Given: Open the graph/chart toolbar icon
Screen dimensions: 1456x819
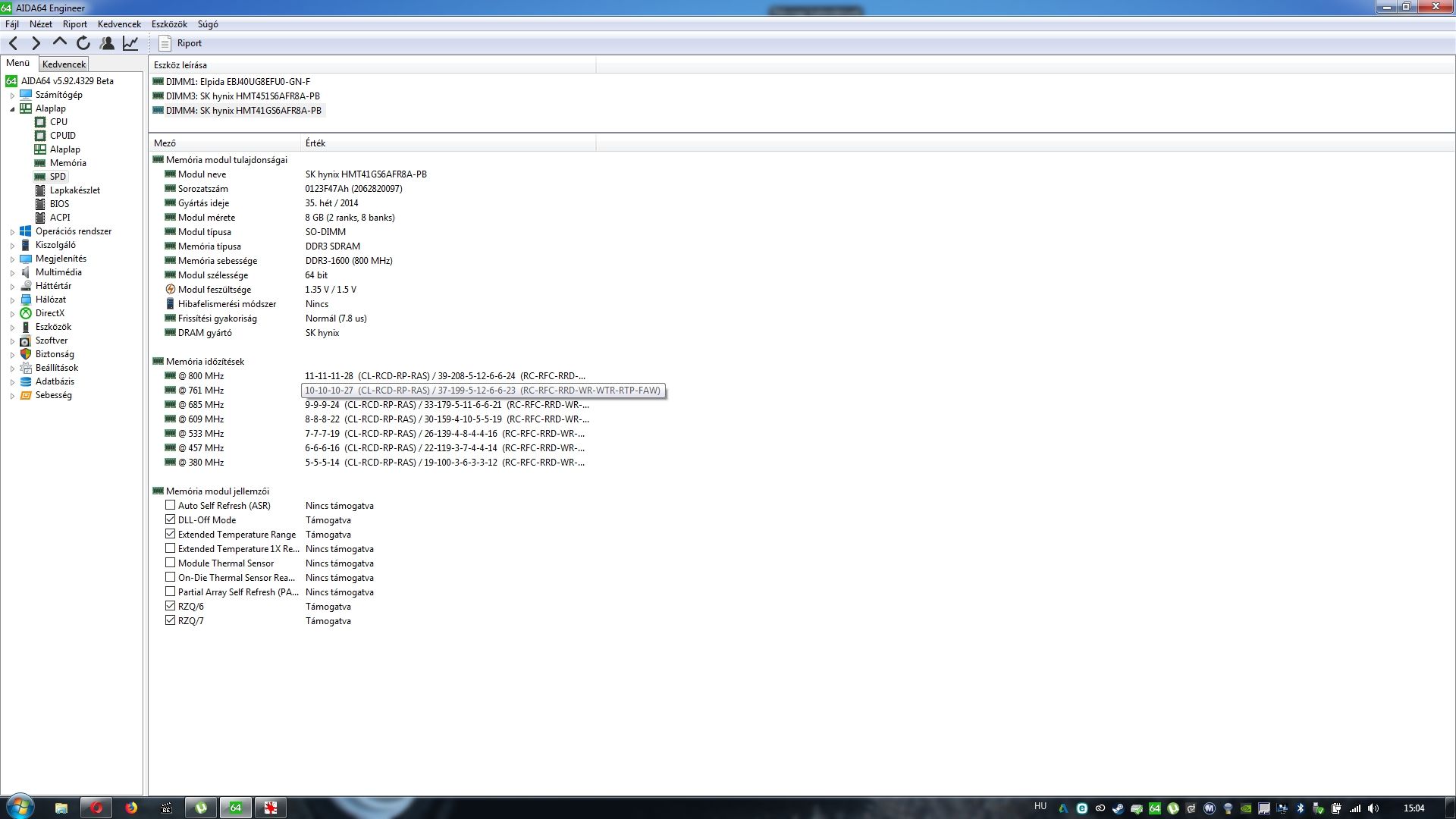Looking at the screenshot, I should coord(130,43).
